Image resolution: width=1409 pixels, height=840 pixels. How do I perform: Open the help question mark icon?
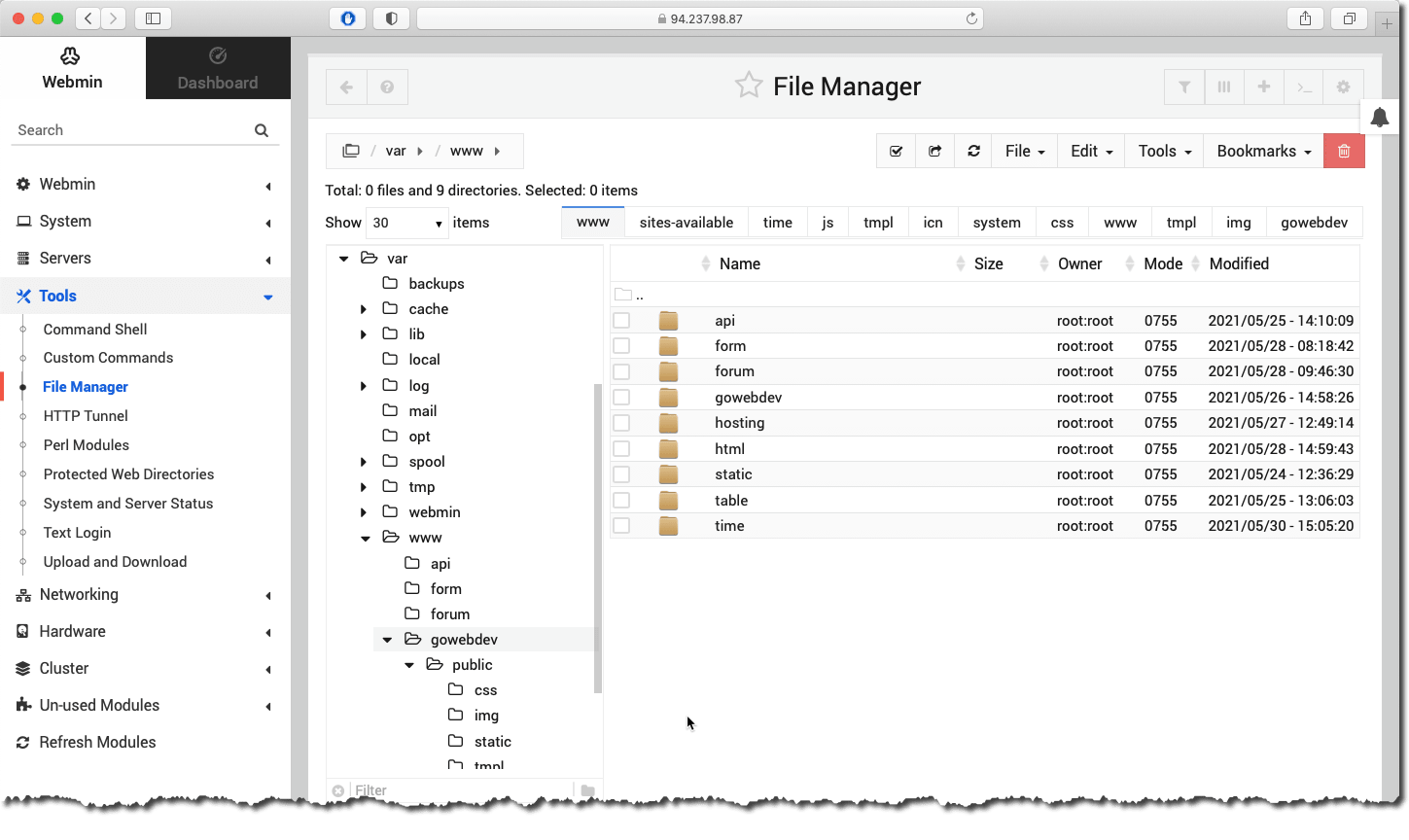pyautogui.click(x=387, y=87)
